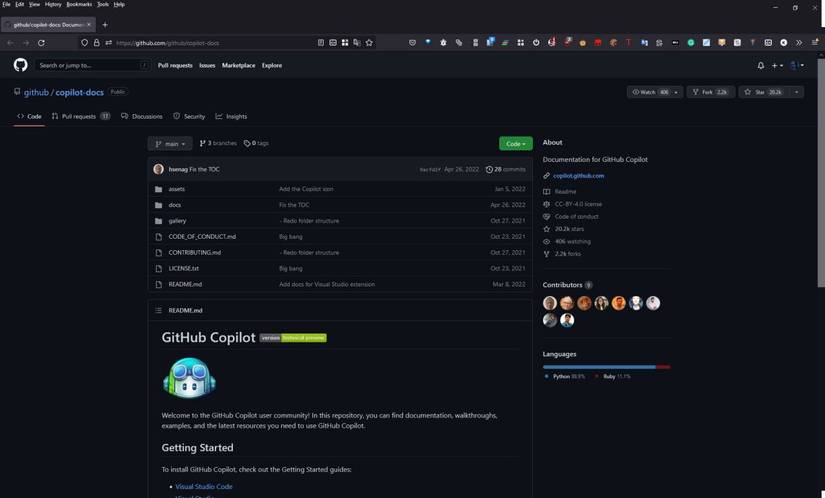
Task: Open a new browser tab
Action: [105, 25]
